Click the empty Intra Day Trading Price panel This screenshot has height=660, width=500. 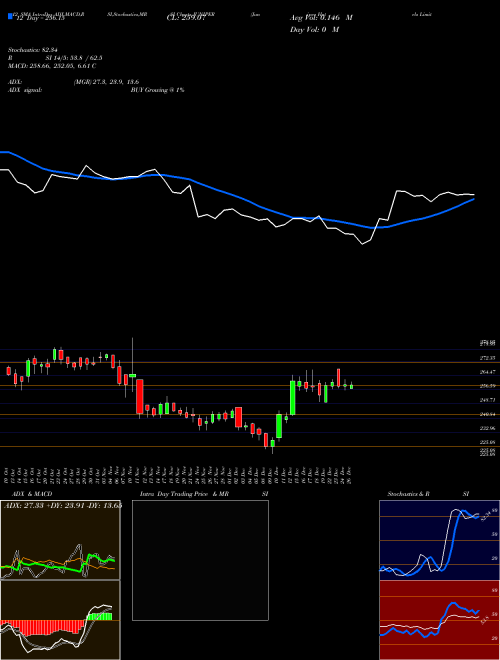pos(200,560)
